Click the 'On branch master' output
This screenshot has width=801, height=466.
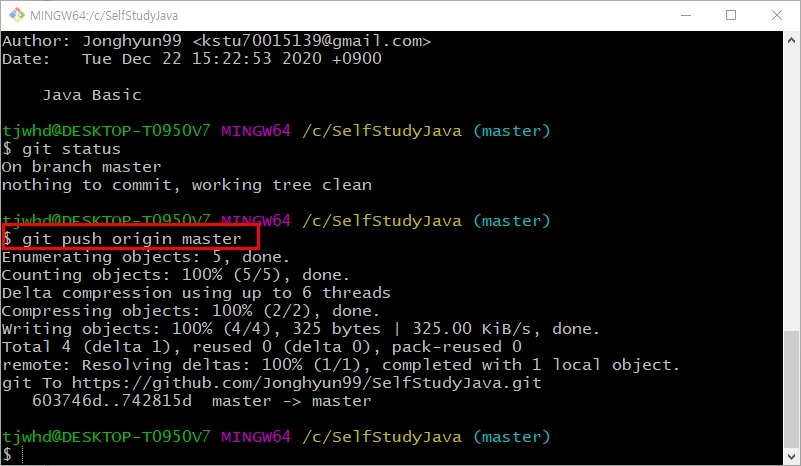point(81,167)
